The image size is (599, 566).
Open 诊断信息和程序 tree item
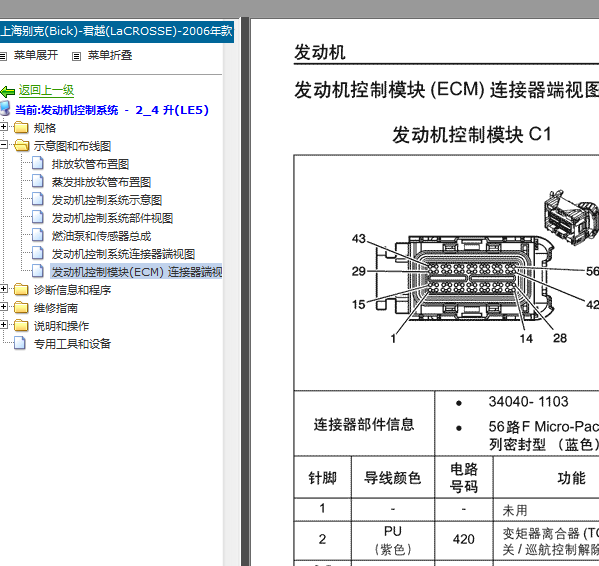pos(72,290)
